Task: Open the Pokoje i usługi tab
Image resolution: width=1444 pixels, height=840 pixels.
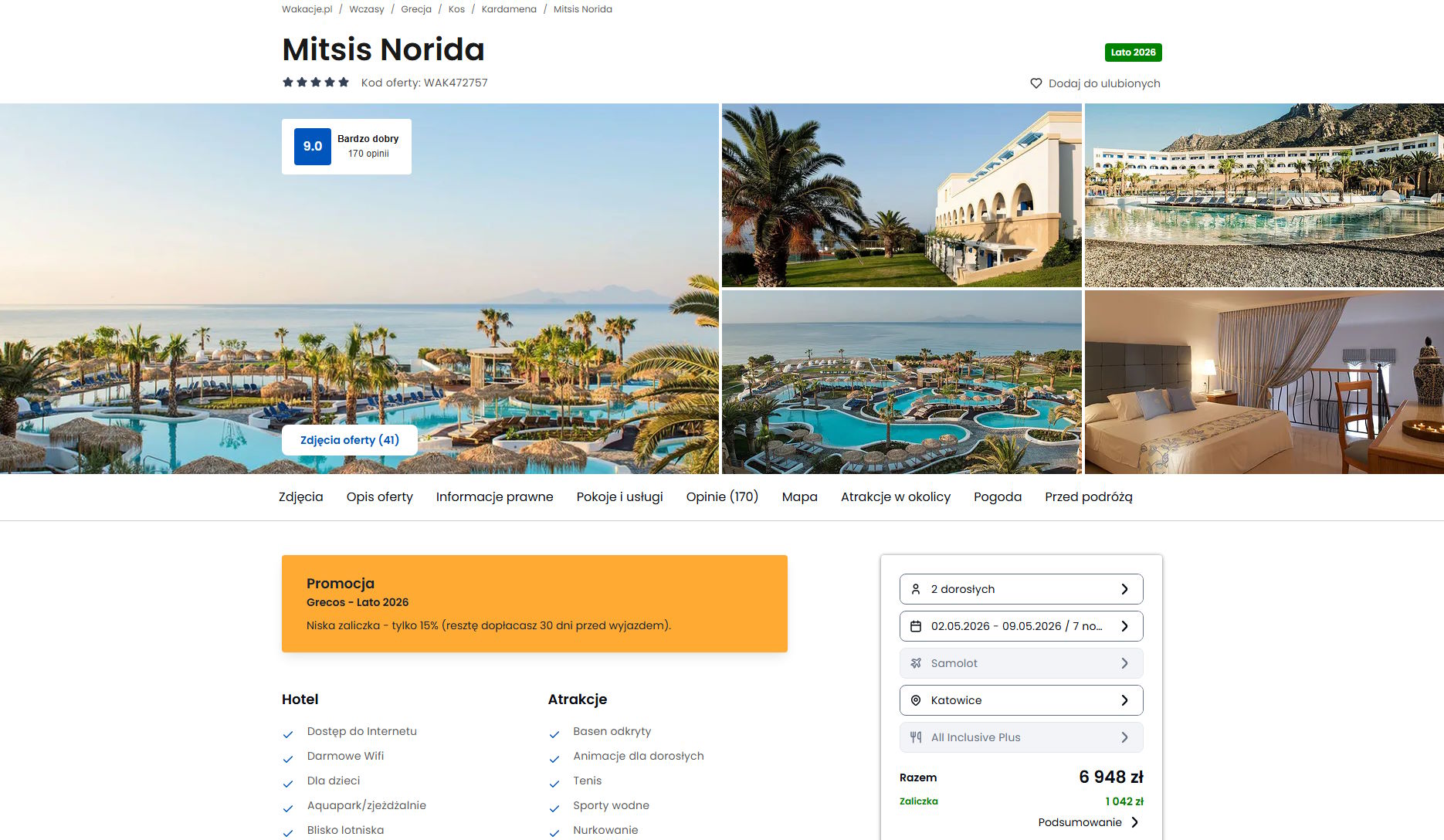Action: tap(619, 497)
